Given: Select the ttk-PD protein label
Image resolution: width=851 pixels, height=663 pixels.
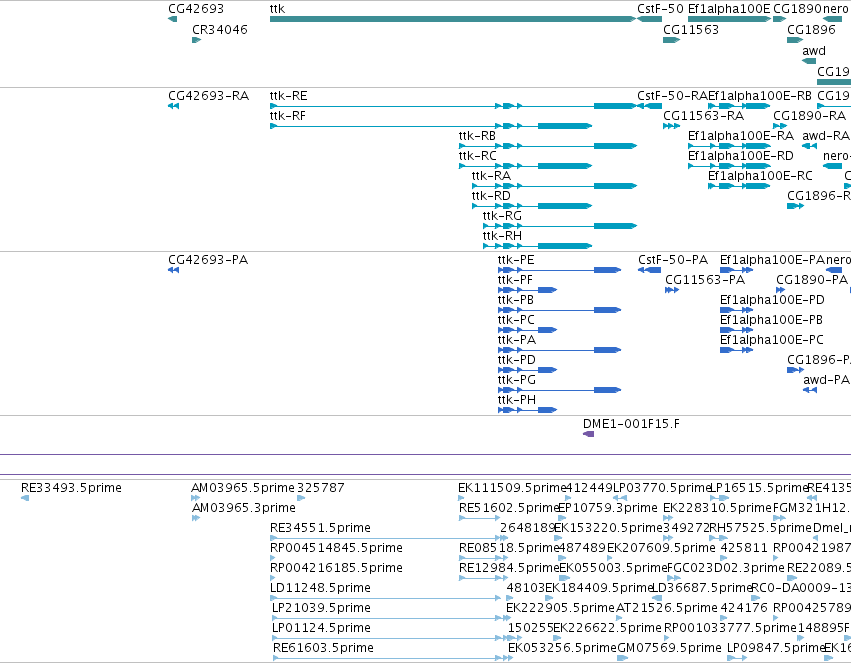Looking at the screenshot, I should click(x=517, y=361).
